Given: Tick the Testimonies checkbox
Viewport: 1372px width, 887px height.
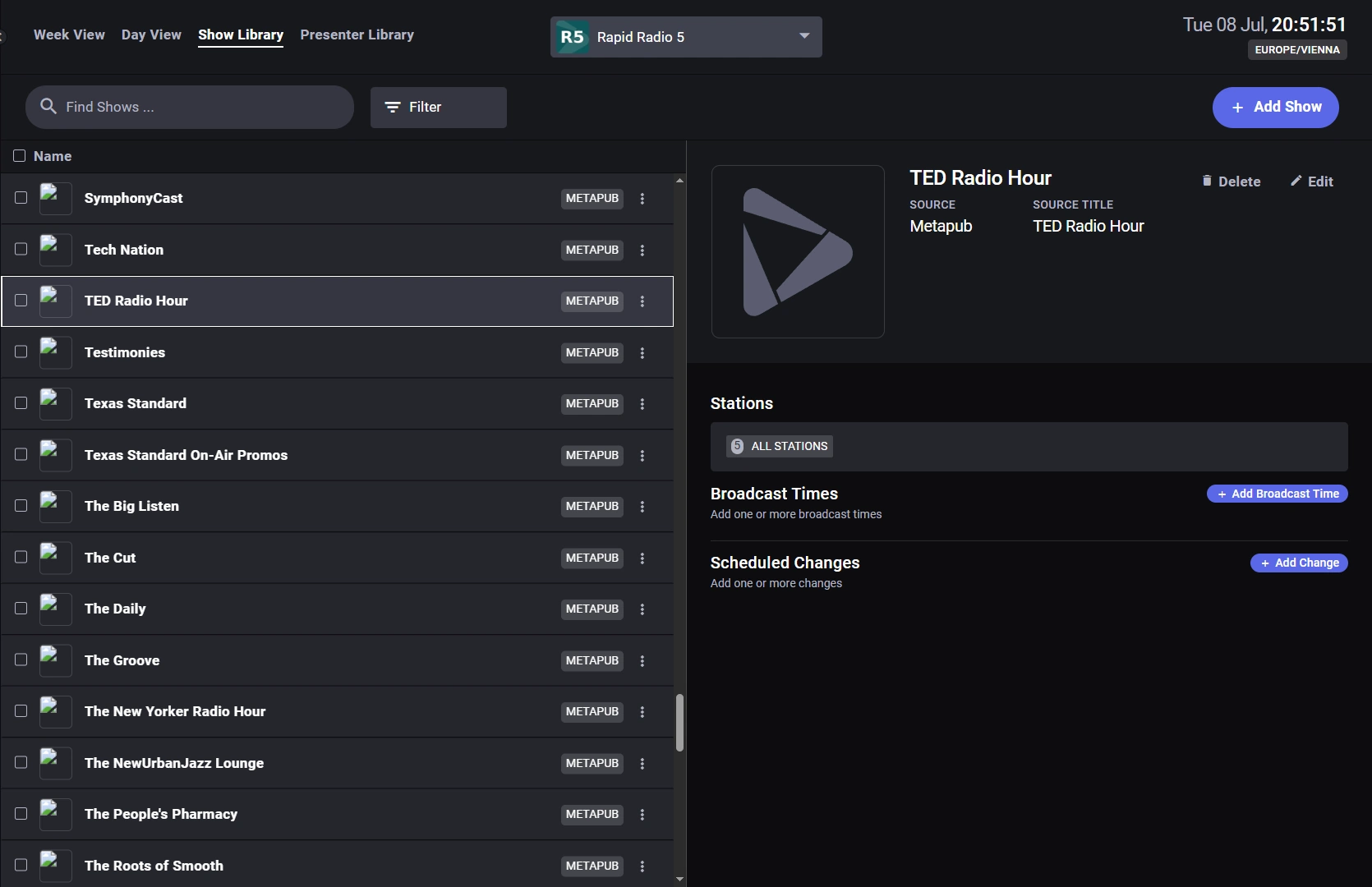Looking at the screenshot, I should 21,352.
